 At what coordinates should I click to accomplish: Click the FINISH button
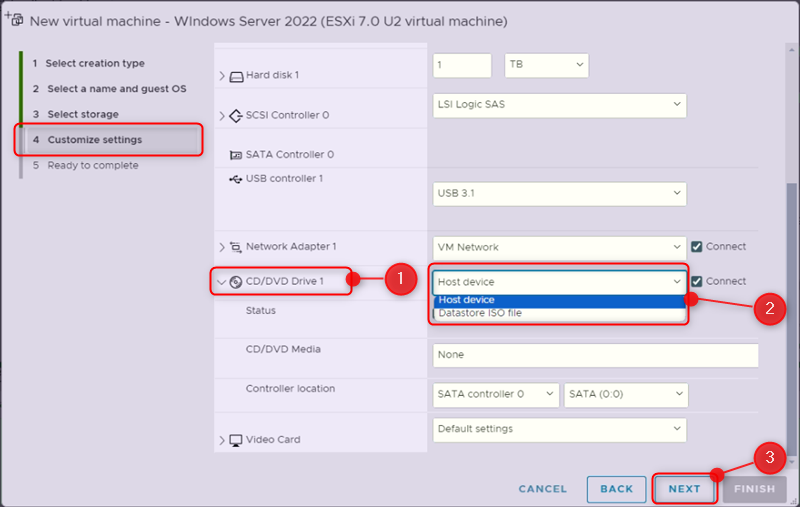754,489
